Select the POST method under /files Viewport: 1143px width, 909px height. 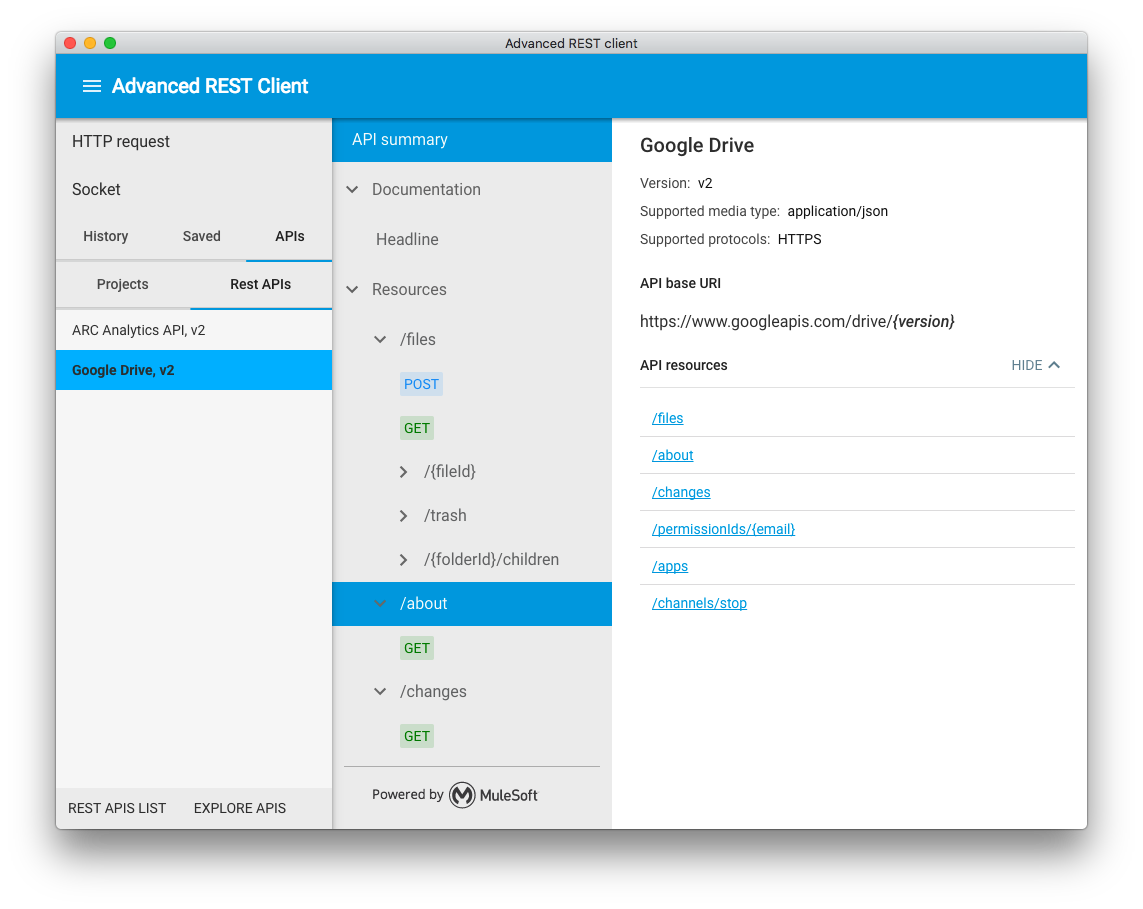pos(421,384)
